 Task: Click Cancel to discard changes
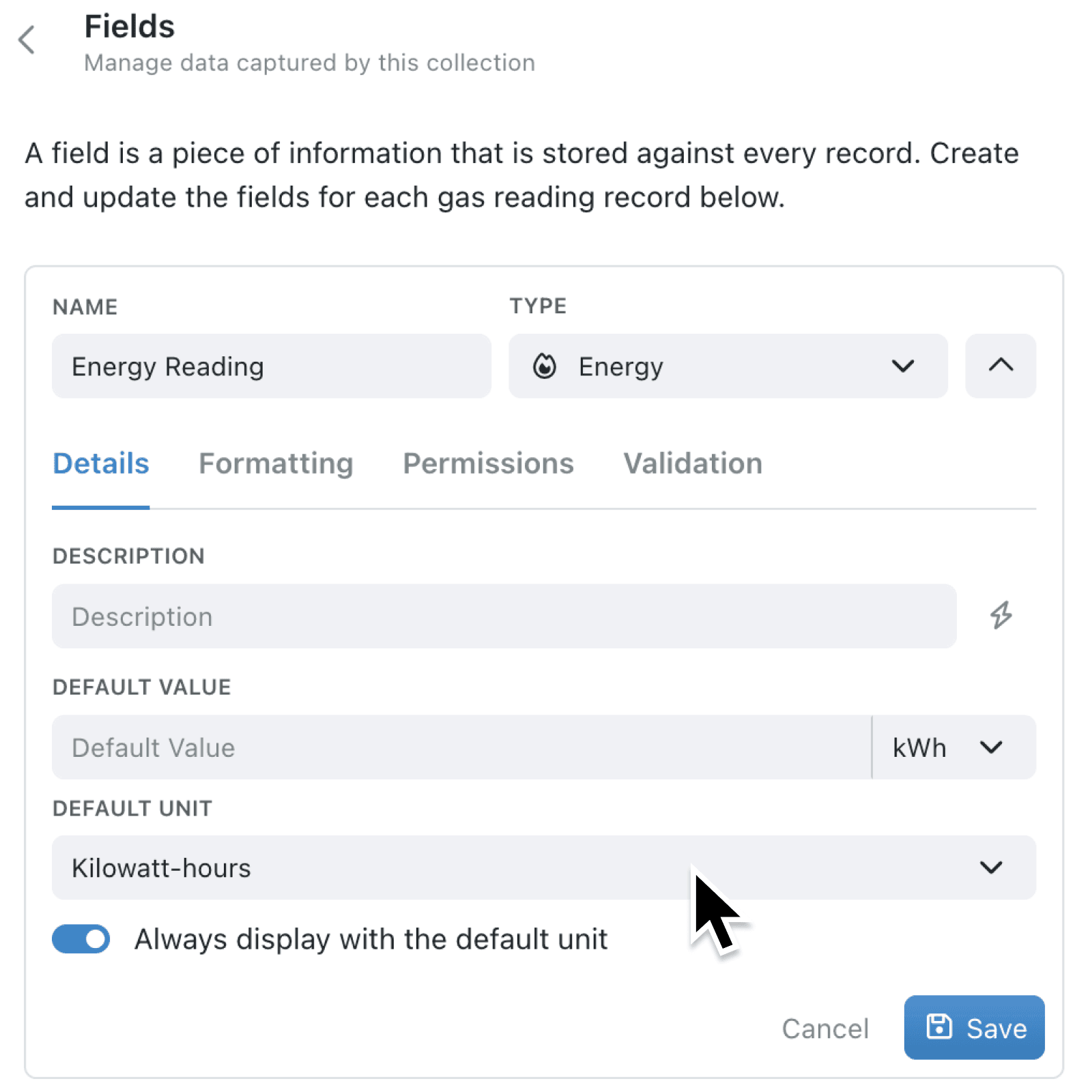(825, 1028)
